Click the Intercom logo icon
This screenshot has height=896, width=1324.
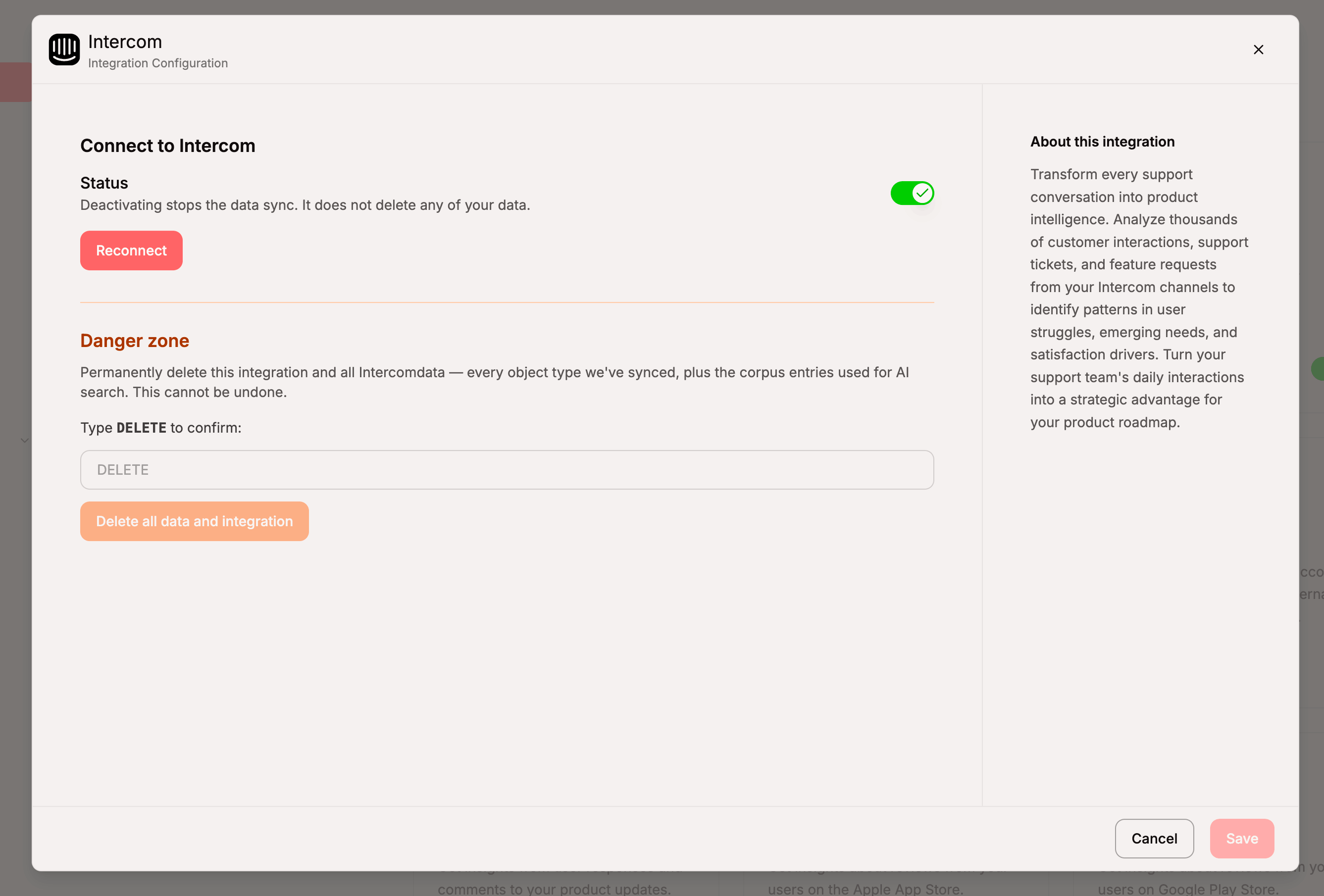[64, 50]
